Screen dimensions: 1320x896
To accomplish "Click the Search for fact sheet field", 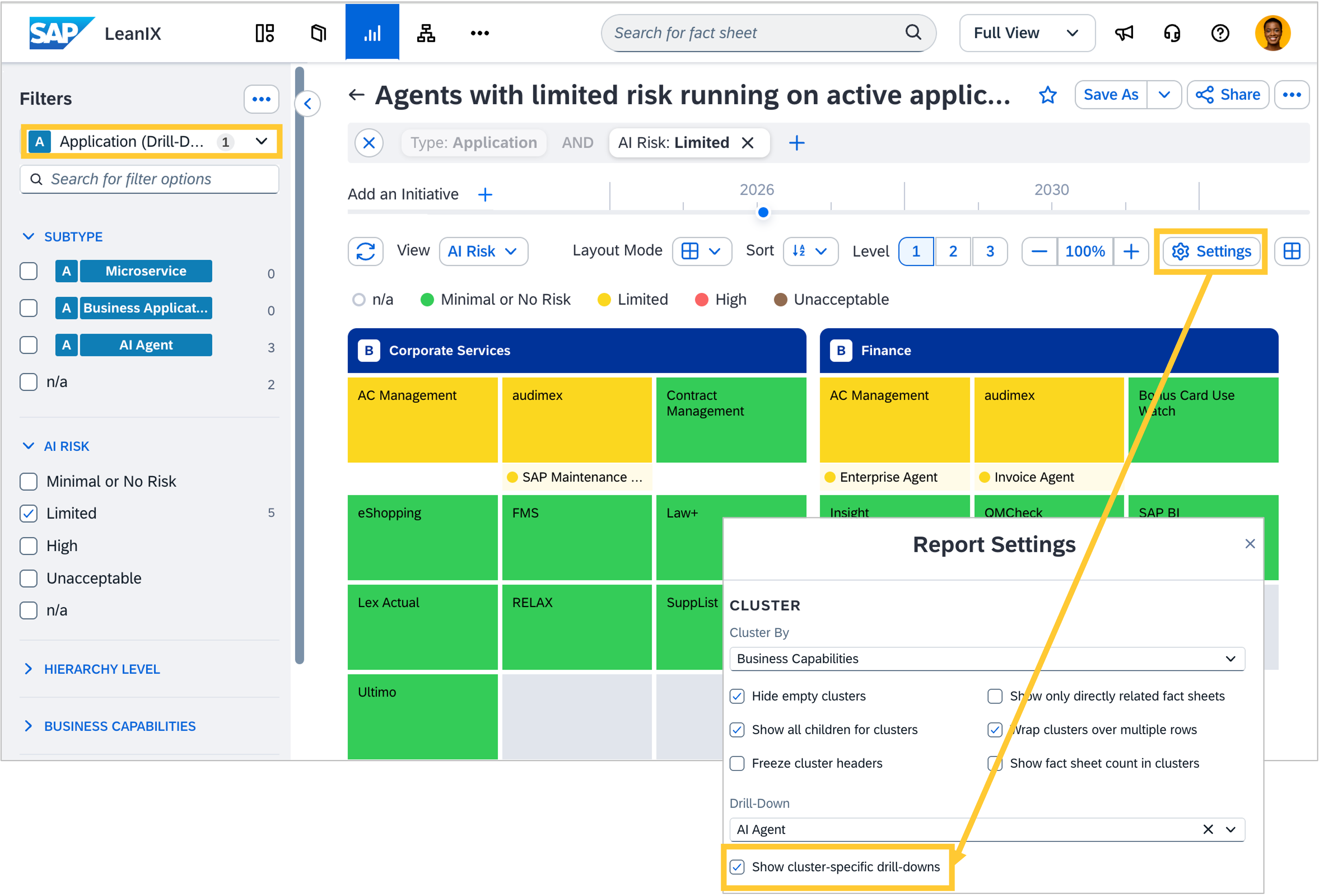I will pyautogui.click(x=768, y=33).
